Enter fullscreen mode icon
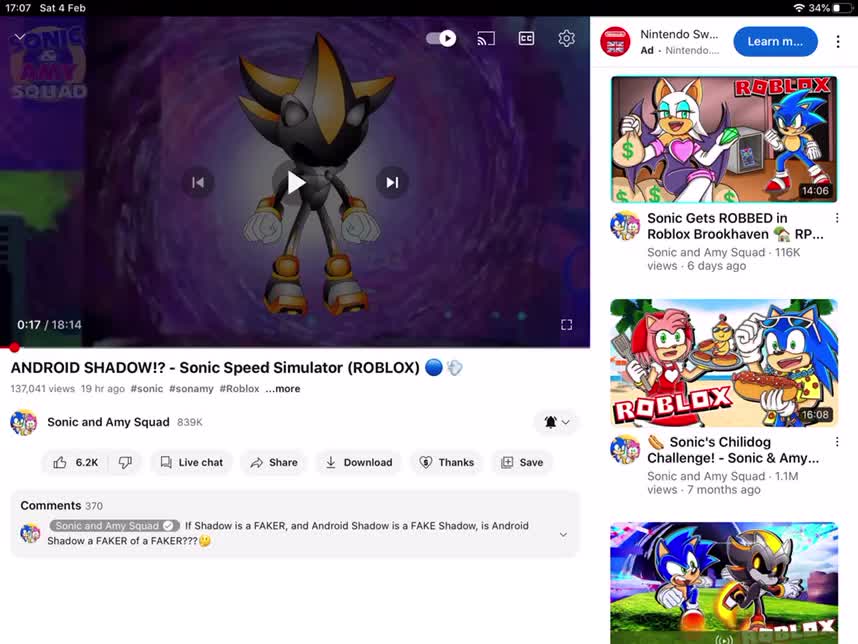The height and width of the screenshot is (644, 858). (567, 325)
